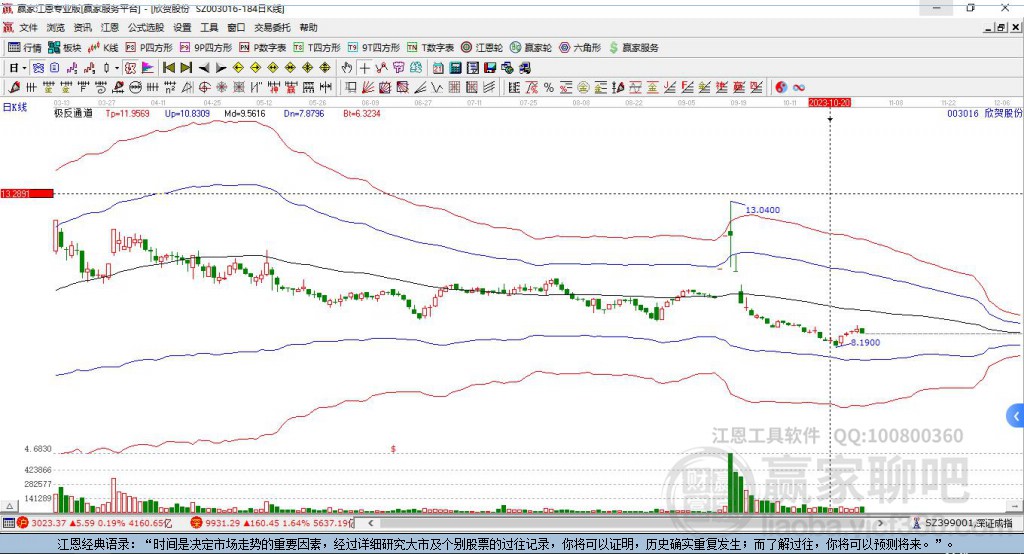Step chart left with black arrow
This screenshot has width=1024, height=554.
204,68
